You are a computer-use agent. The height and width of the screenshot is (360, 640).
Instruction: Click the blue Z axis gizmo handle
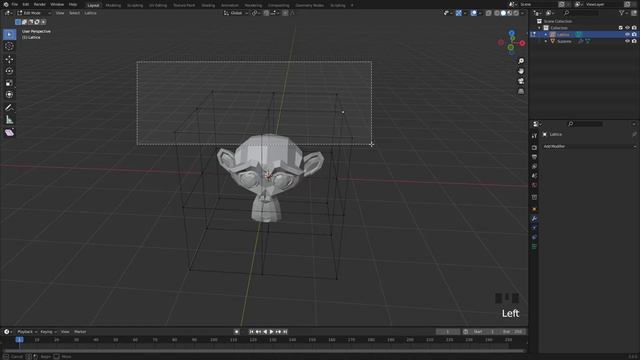point(511,33)
